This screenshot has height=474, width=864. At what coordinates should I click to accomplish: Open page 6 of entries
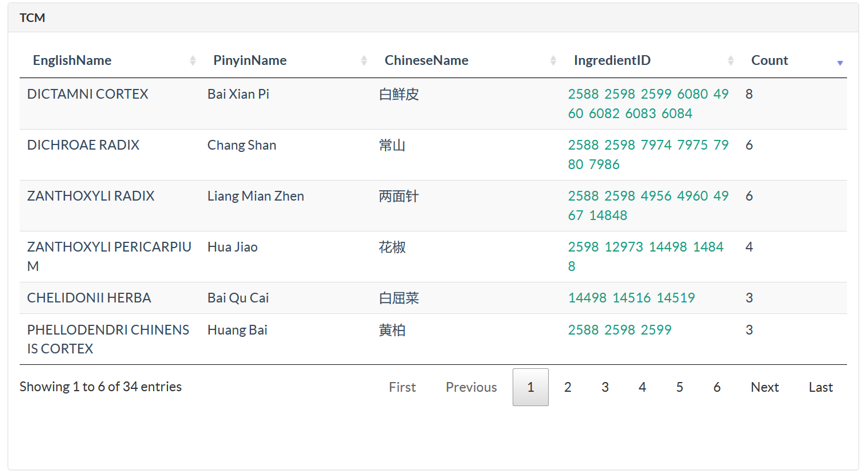(x=716, y=387)
